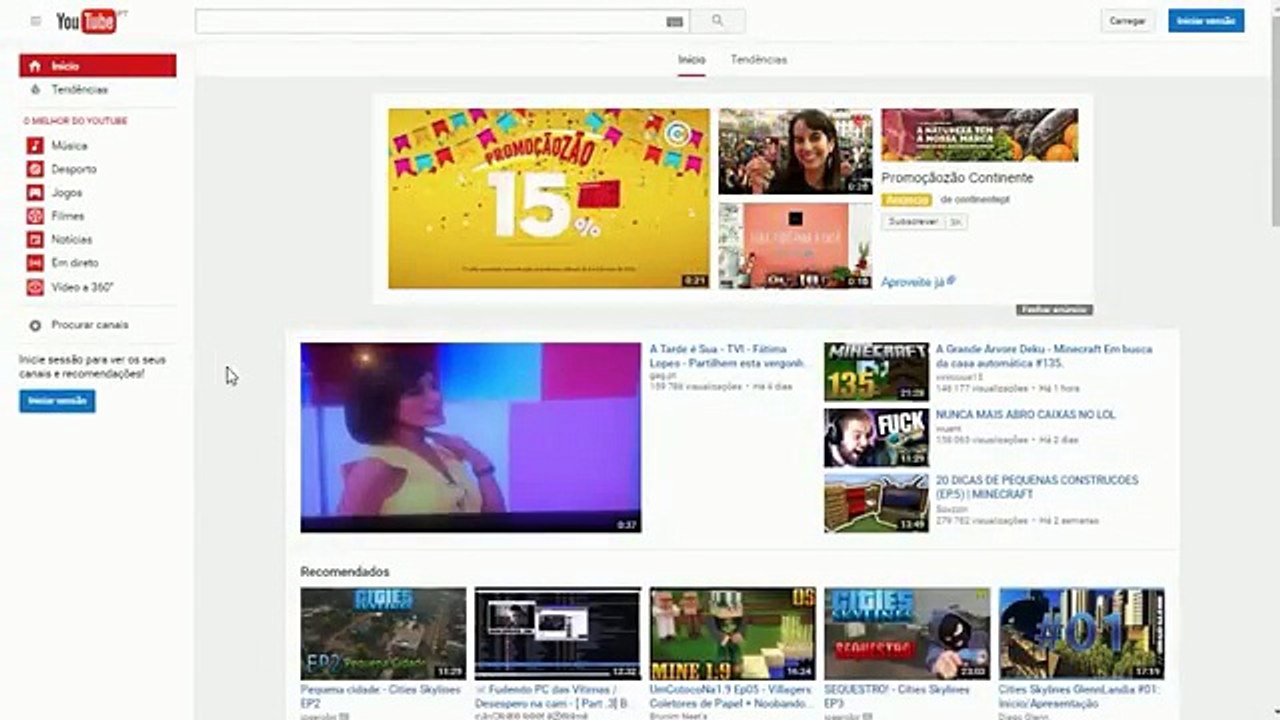Click the Carregar upload button

click(x=1128, y=21)
